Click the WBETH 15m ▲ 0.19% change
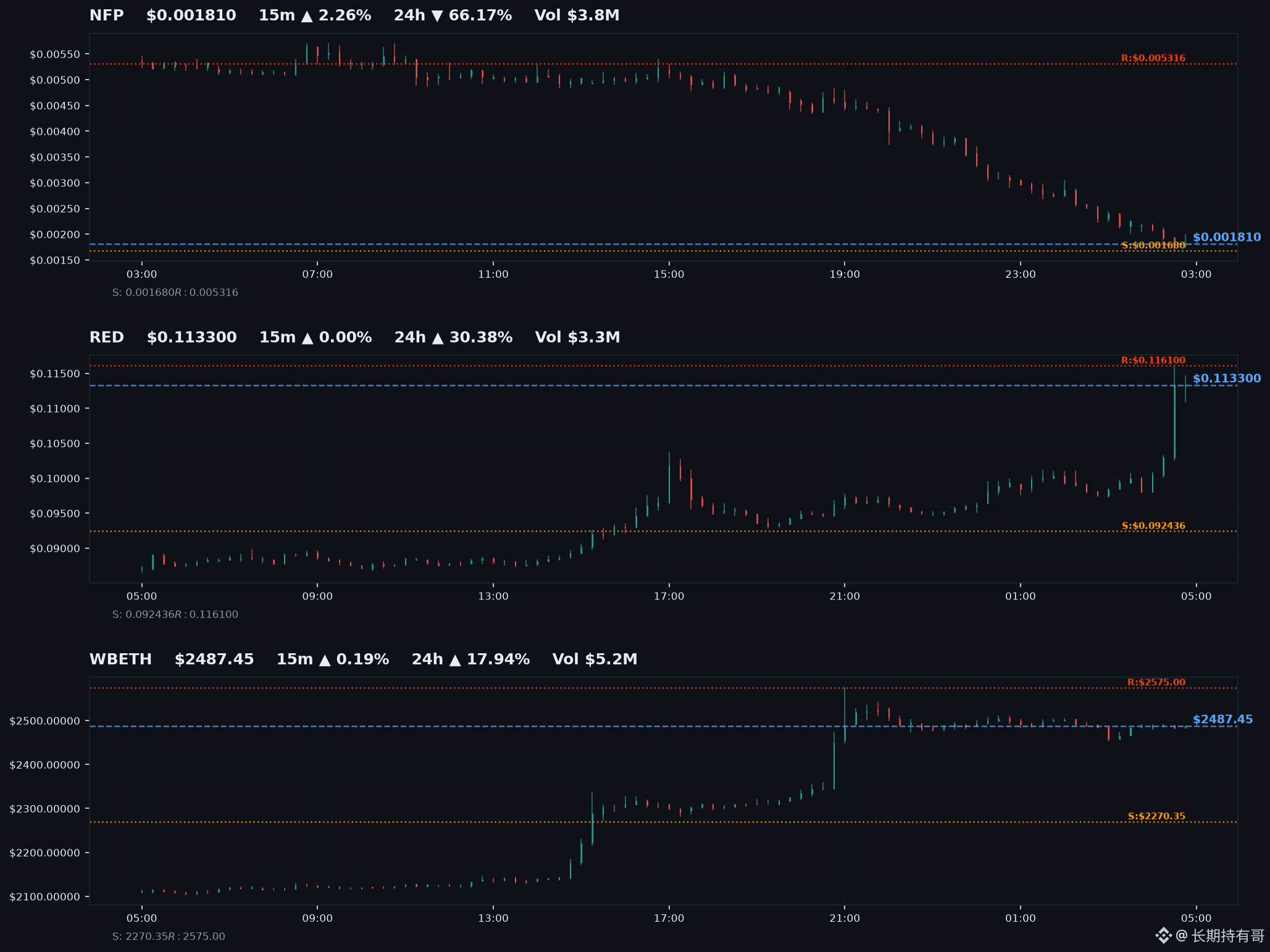The width and height of the screenshot is (1270, 952). point(333,659)
